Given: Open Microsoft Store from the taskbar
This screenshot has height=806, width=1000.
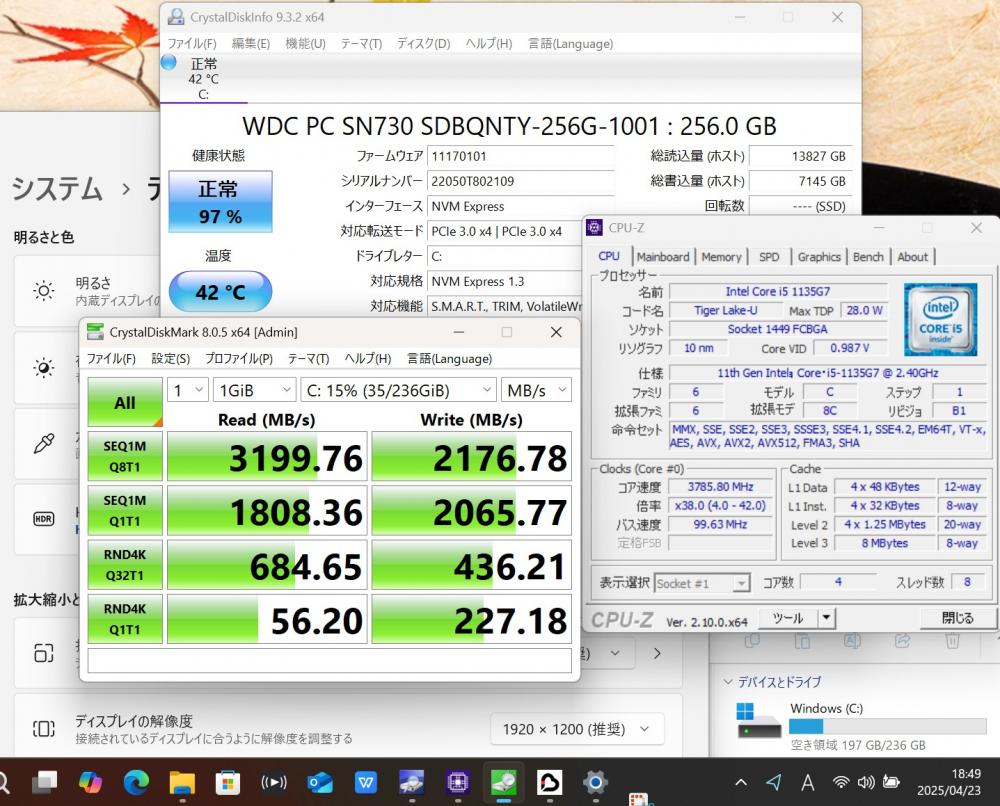Looking at the screenshot, I should [x=228, y=782].
